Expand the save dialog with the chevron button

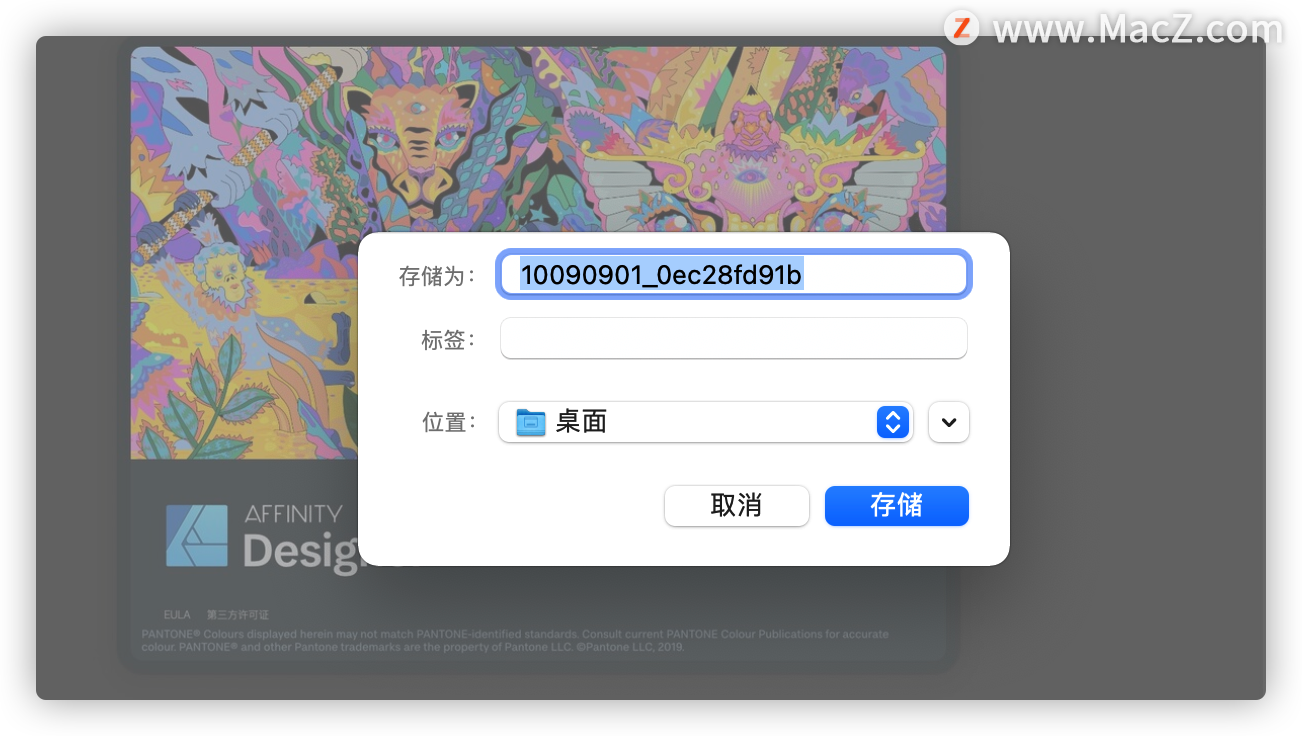pyautogui.click(x=949, y=422)
